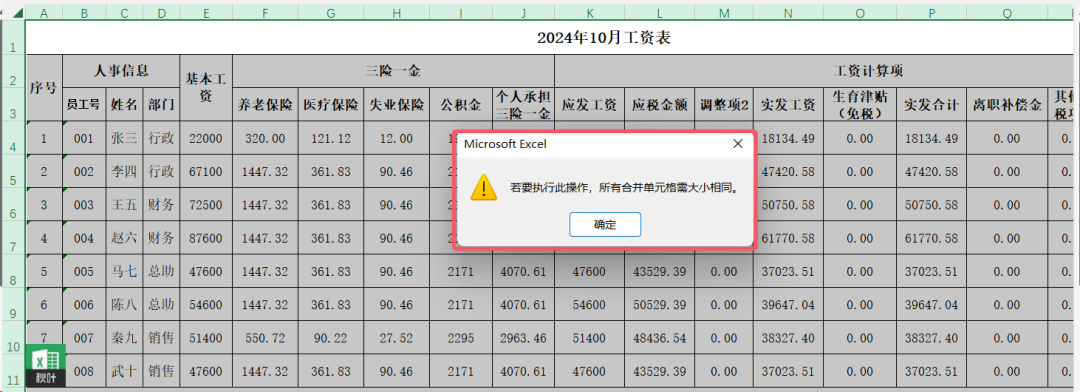Select the 部门 header cell
The image size is (1080, 392).
pyautogui.click(x=162, y=105)
